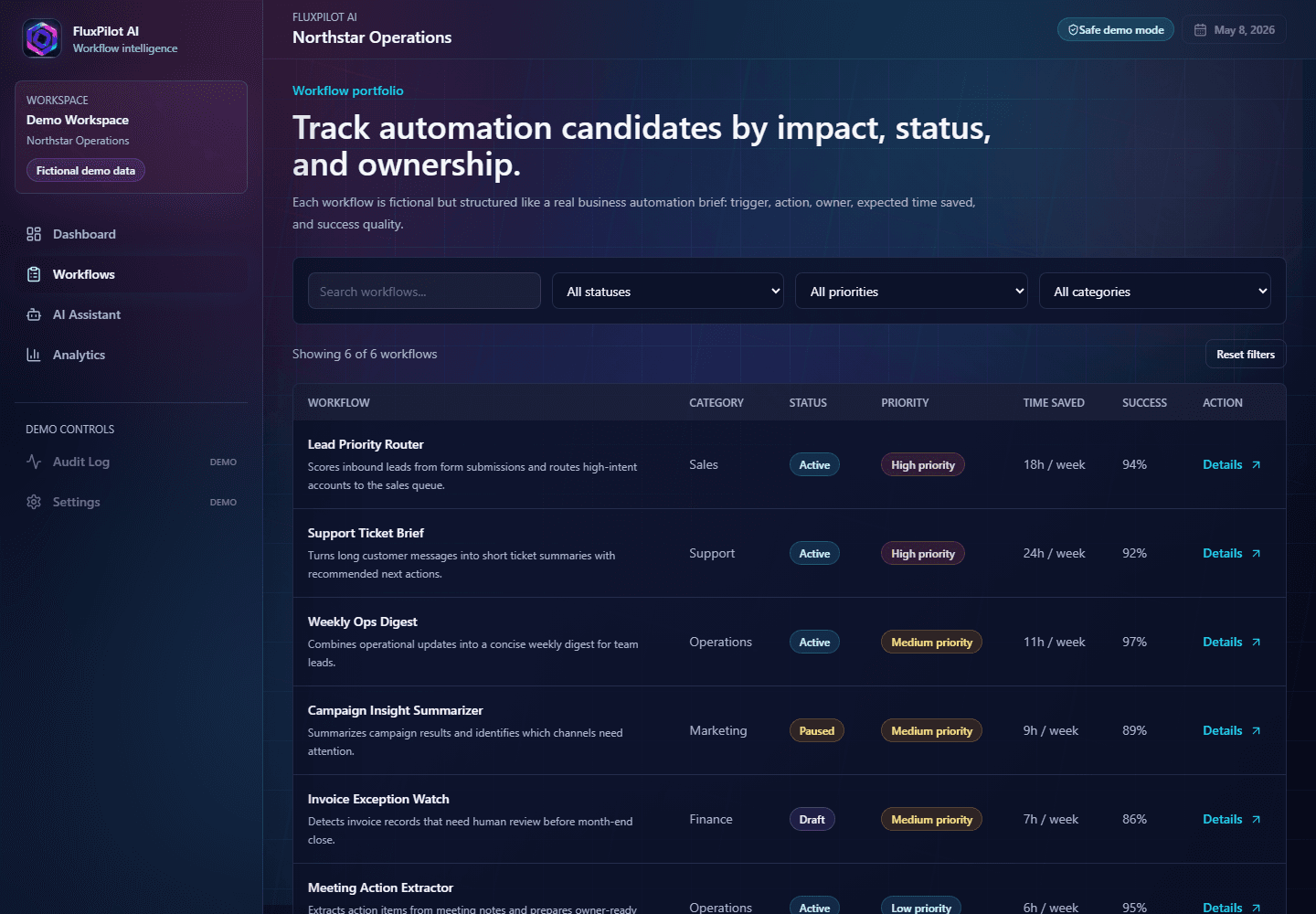Open the All priorities dropdown
Screen dimensions: 1316x914
[911, 291]
